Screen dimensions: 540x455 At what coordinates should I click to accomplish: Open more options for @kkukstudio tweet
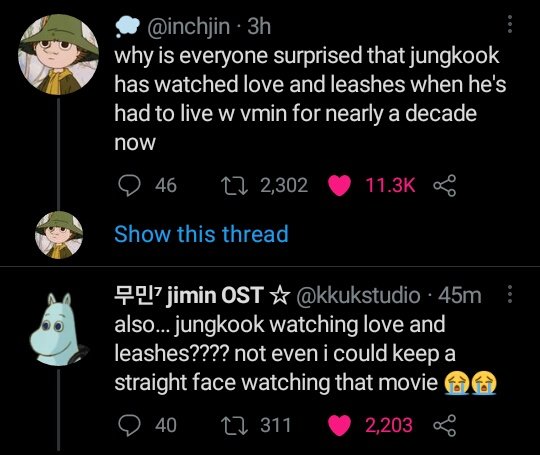(510, 294)
